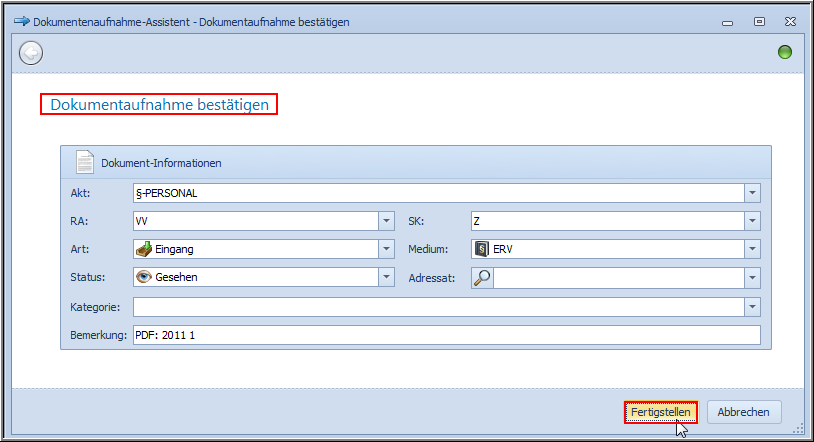This screenshot has height=442, width=814.
Task: Click the Dokument-Informationen page icon
Action: tap(85, 162)
